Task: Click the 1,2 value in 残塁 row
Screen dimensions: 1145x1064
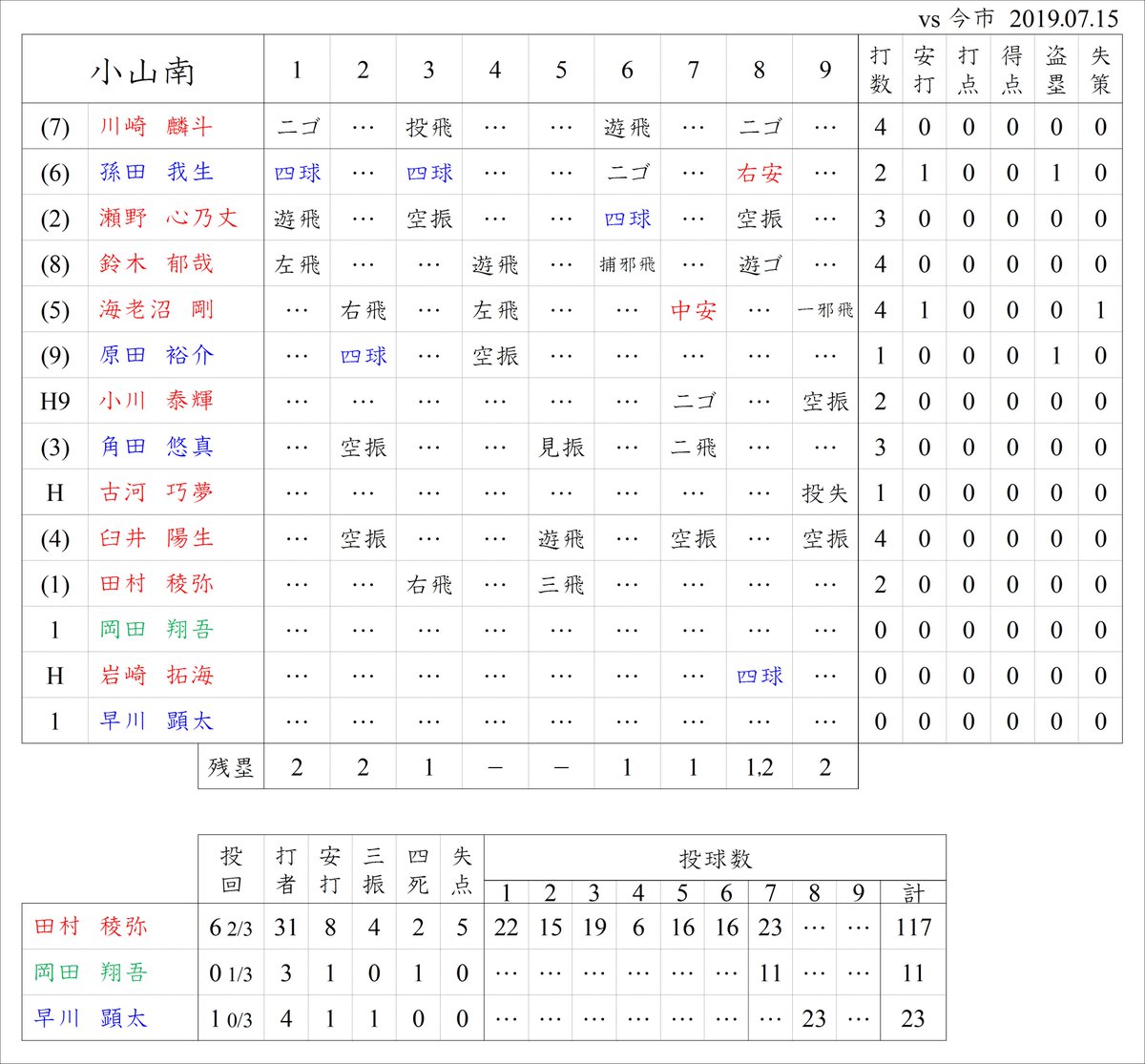Action: pos(760,768)
